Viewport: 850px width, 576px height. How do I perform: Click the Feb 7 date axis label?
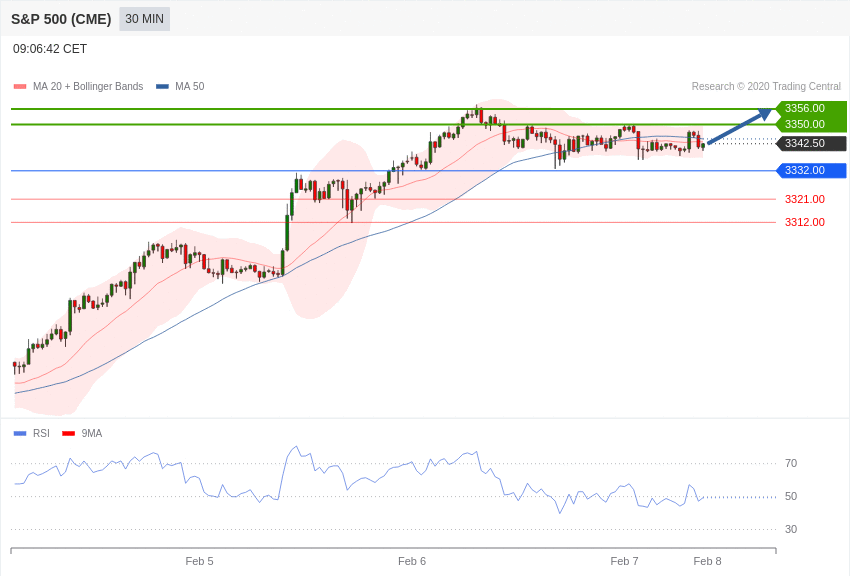coord(624,561)
